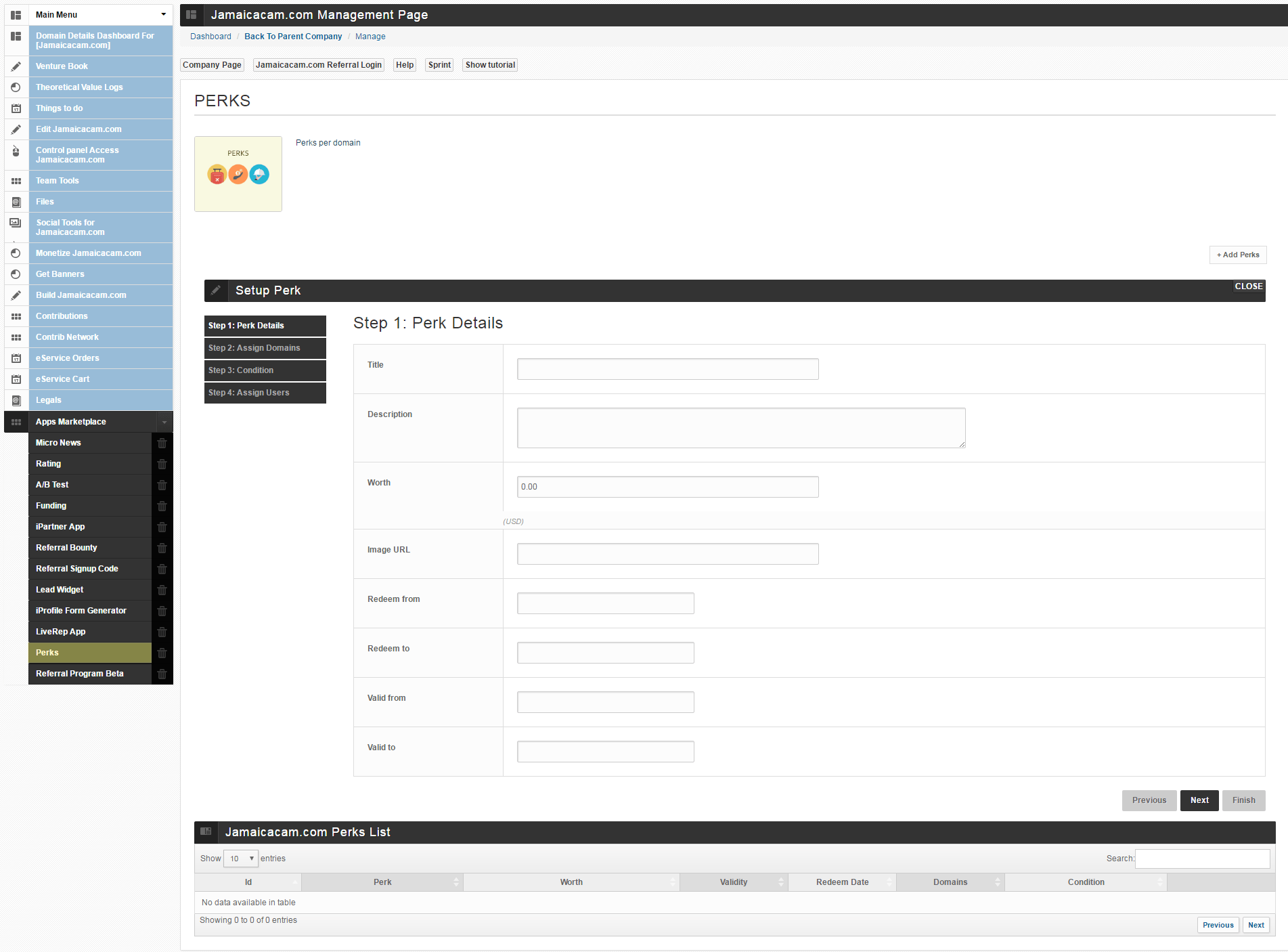Image resolution: width=1288 pixels, height=952 pixels.
Task: Click the Perks List search box
Action: 1202,859
